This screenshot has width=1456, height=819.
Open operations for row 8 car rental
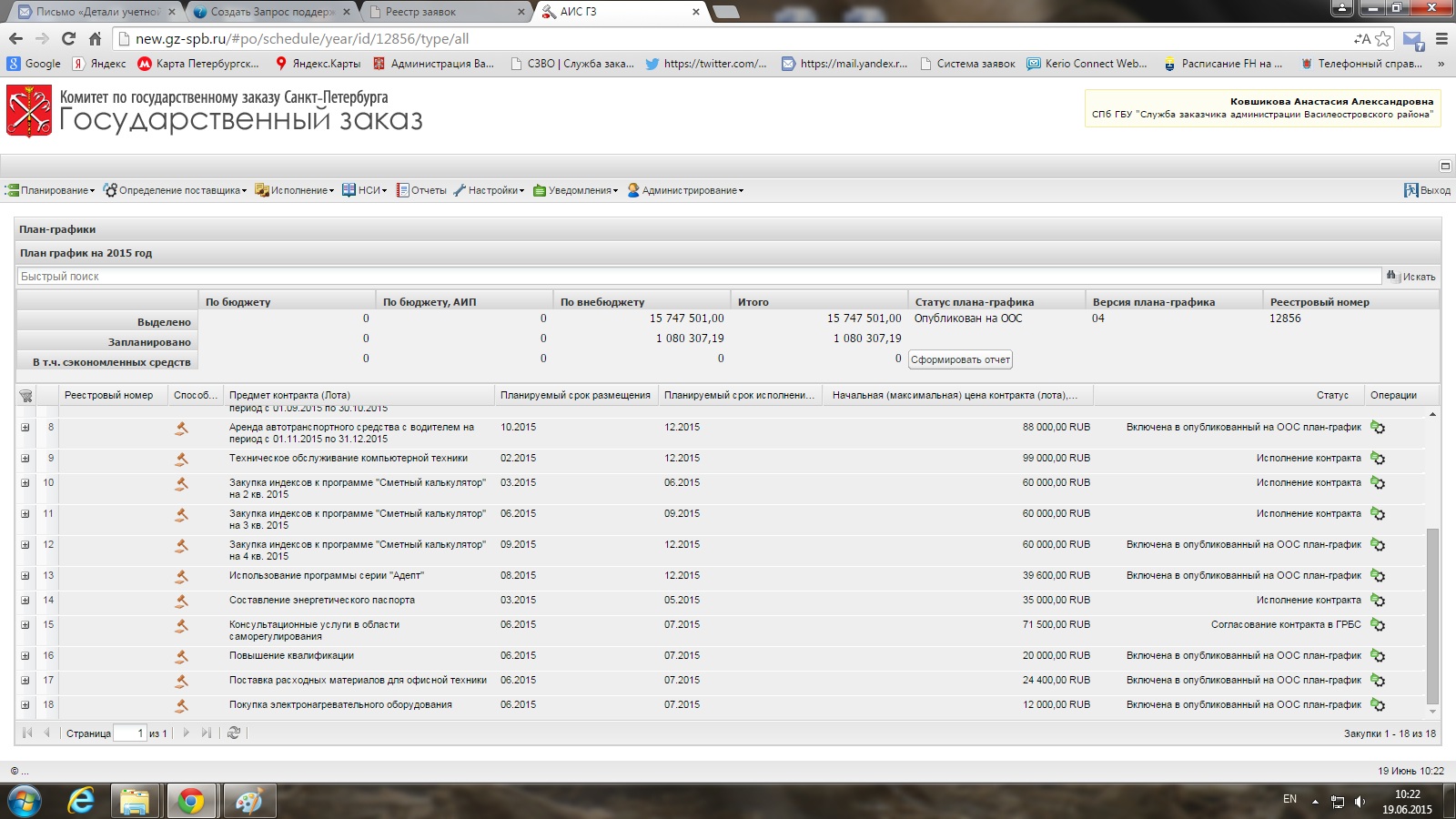click(1378, 428)
